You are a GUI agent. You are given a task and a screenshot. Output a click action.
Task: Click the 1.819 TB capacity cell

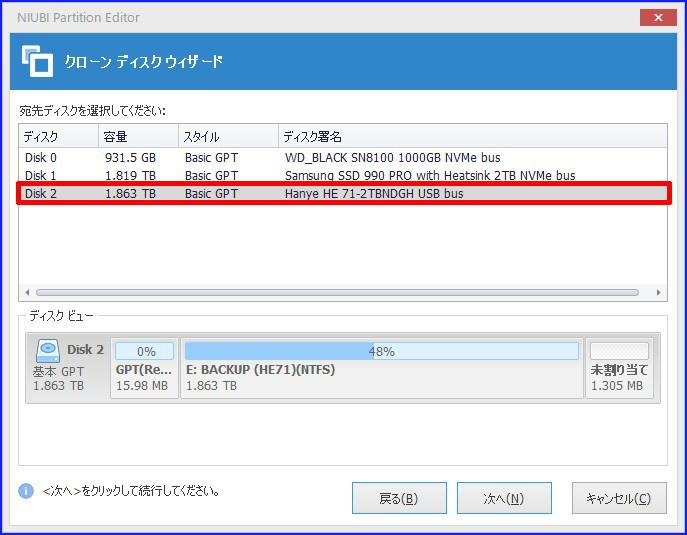130,175
